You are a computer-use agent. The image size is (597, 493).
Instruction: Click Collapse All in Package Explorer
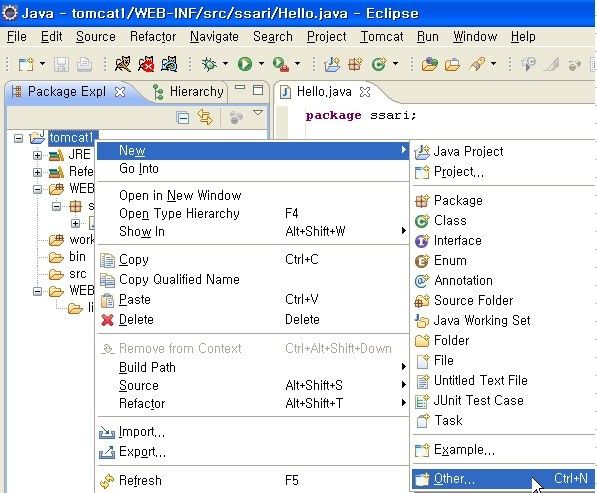point(183,117)
